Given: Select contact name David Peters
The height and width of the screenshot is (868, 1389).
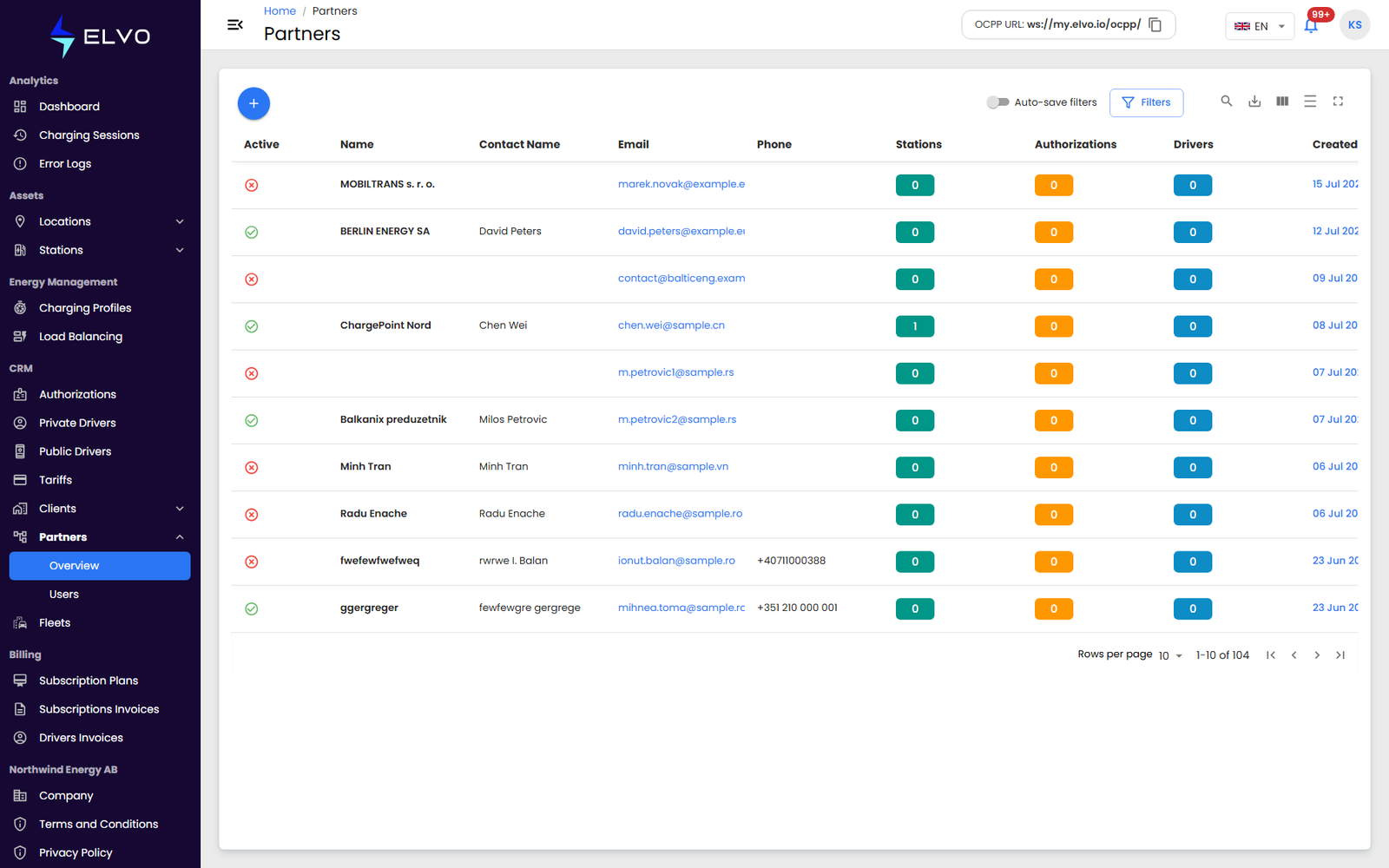Looking at the screenshot, I should (x=510, y=232).
